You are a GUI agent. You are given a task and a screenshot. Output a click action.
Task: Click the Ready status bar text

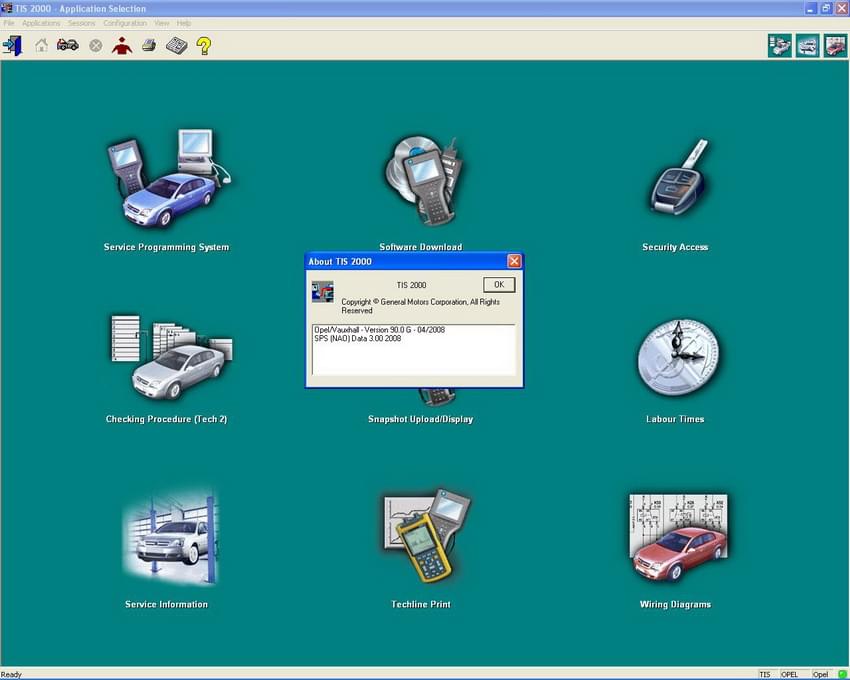[11, 675]
